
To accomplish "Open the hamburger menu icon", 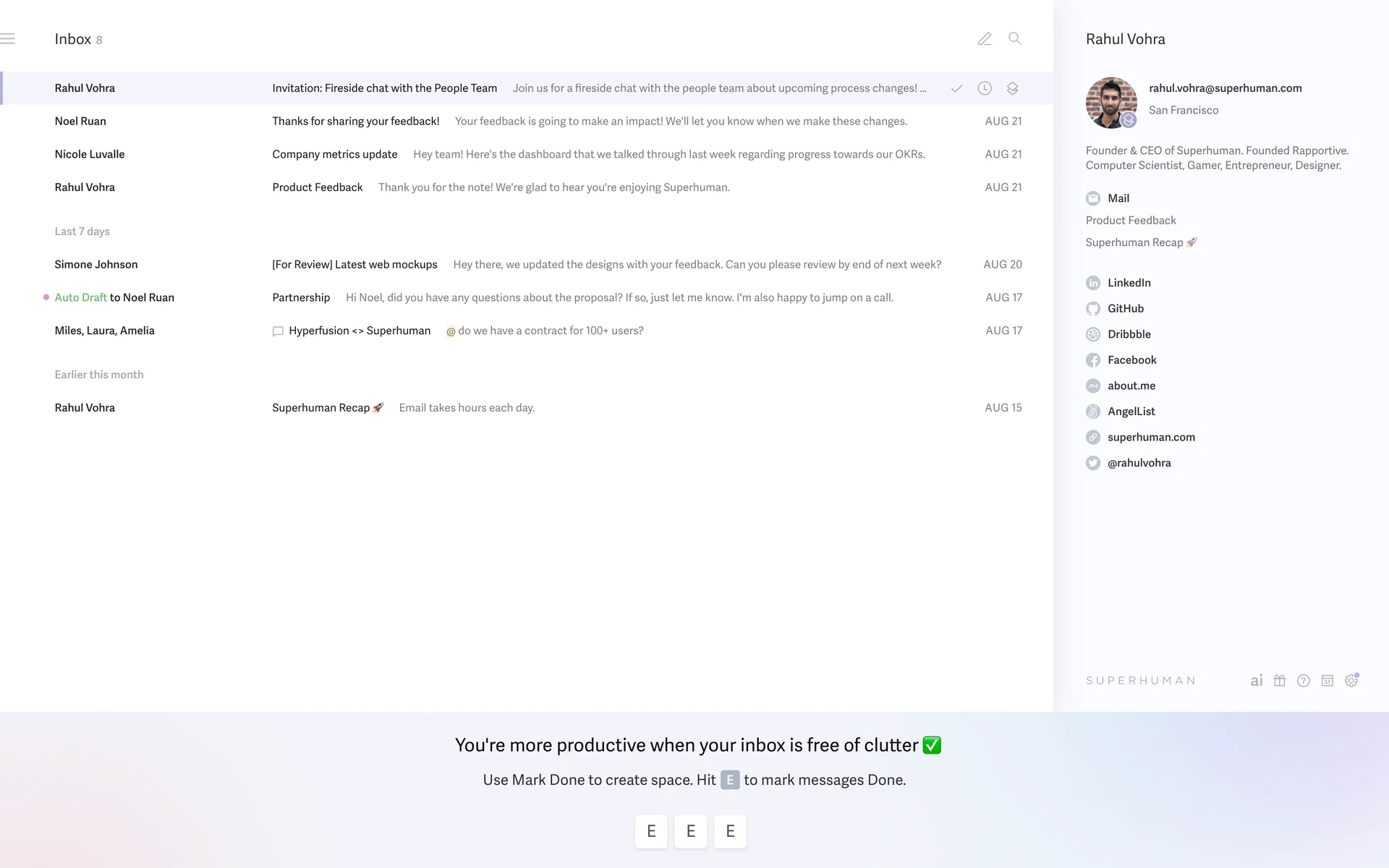I will [8, 39].
